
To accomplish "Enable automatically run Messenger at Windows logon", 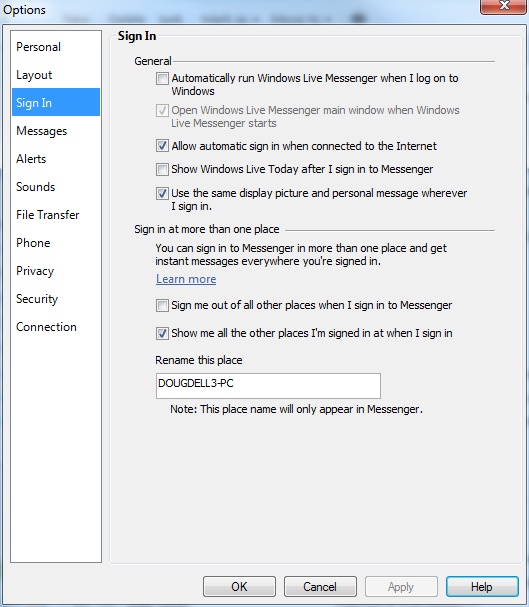I will (162, 79).
